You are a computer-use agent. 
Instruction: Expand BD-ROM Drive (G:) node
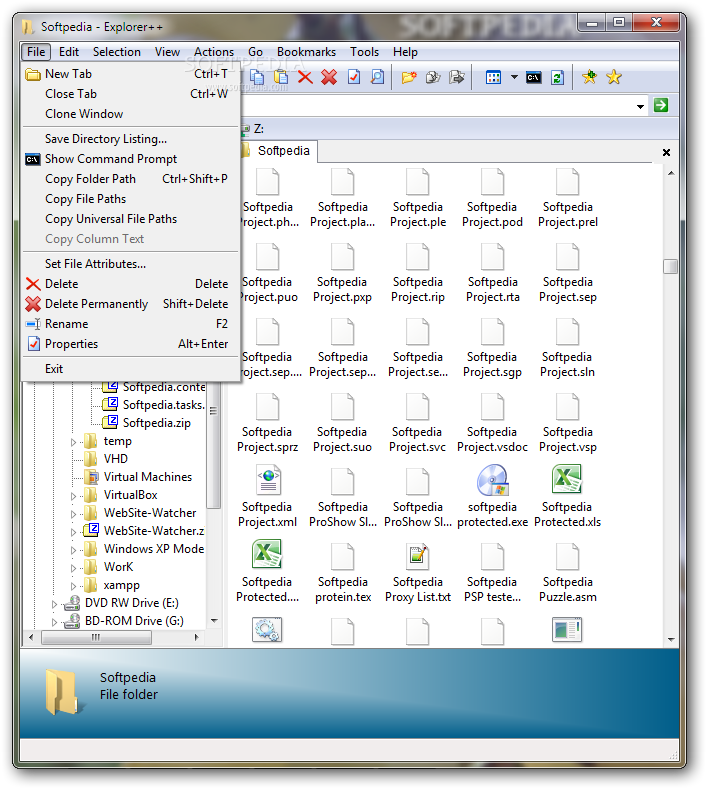(54, 622)
